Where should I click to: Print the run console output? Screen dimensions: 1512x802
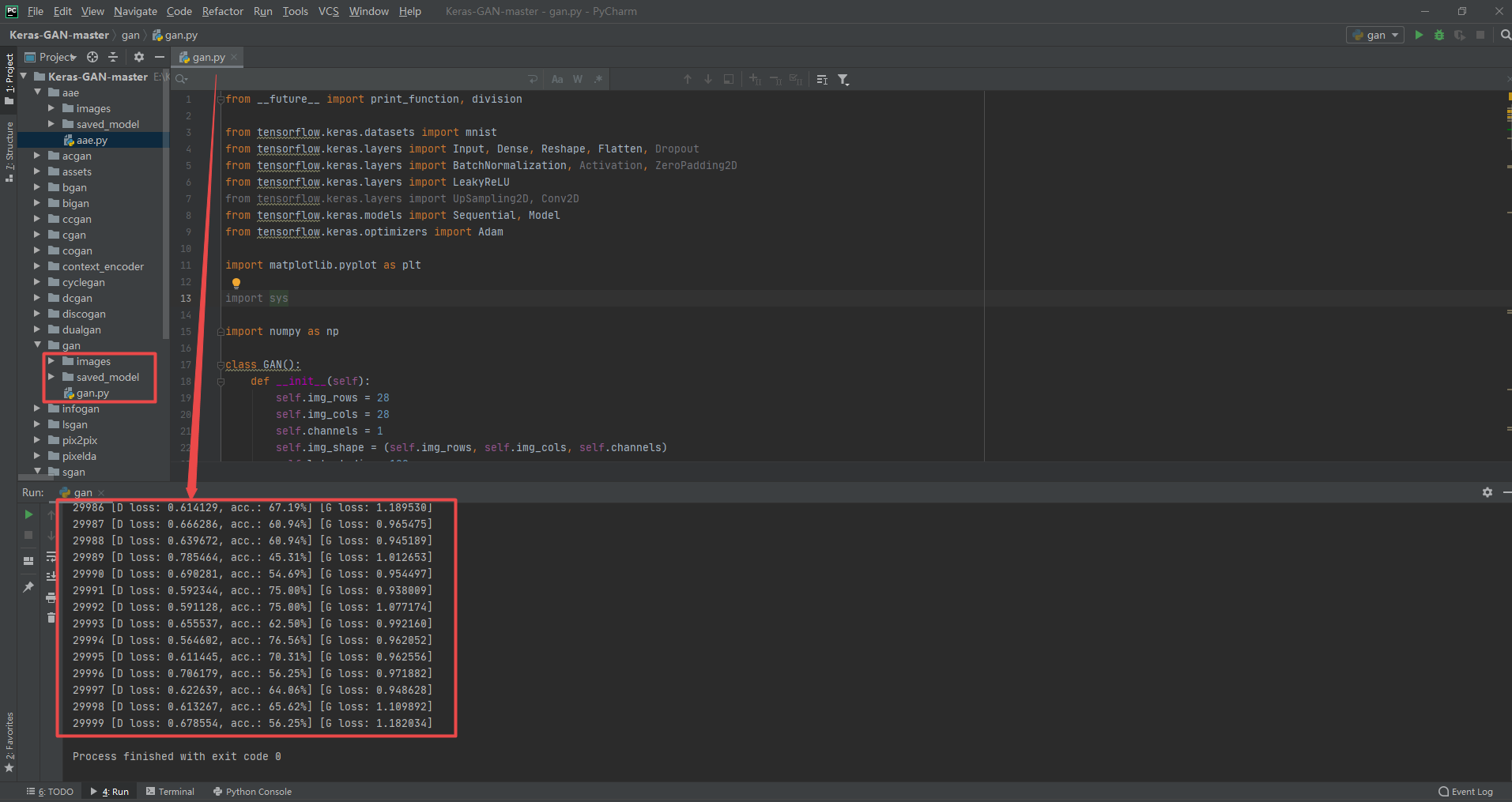click(x=51, y=597)
